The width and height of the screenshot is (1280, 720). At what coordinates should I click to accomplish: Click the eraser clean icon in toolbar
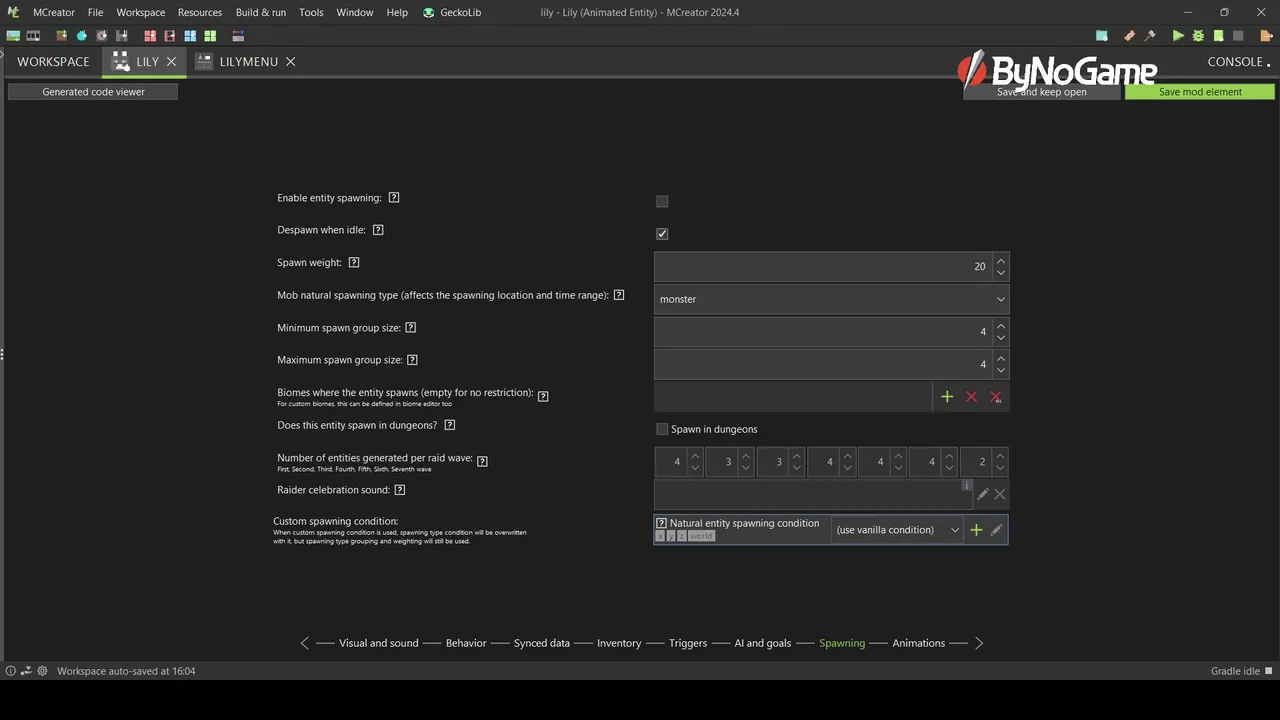[1130, 36]
